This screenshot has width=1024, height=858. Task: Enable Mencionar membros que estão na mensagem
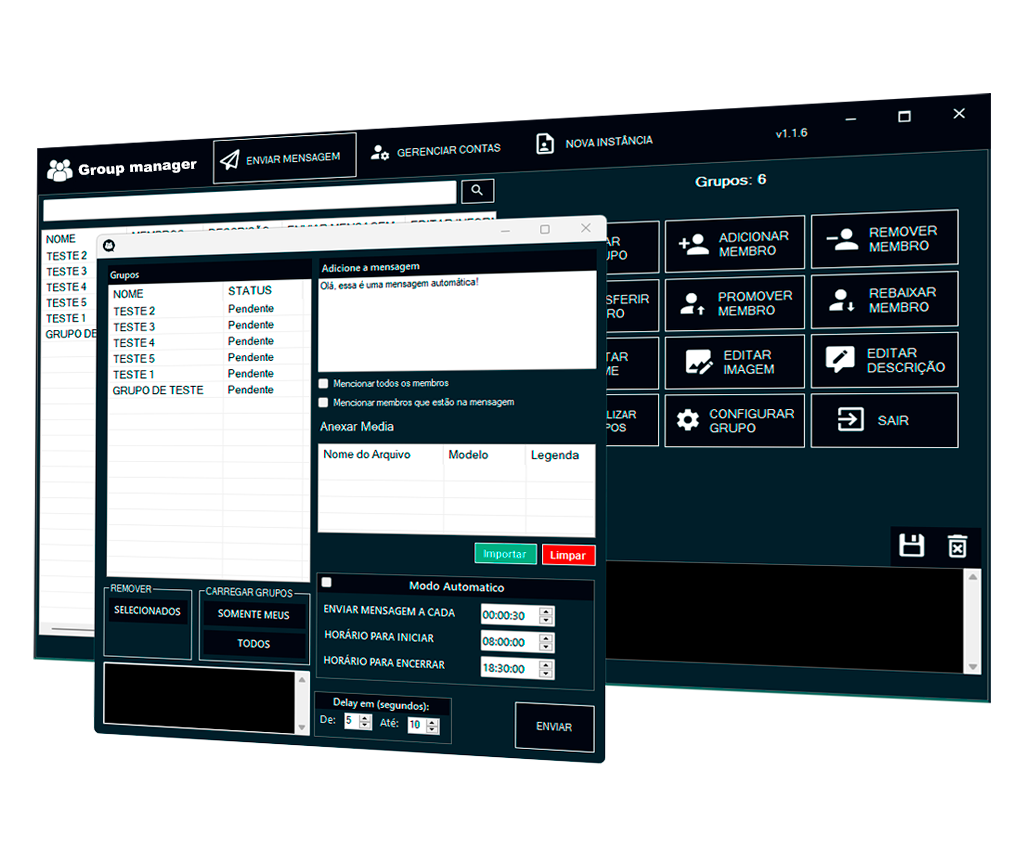pos(323,402)
